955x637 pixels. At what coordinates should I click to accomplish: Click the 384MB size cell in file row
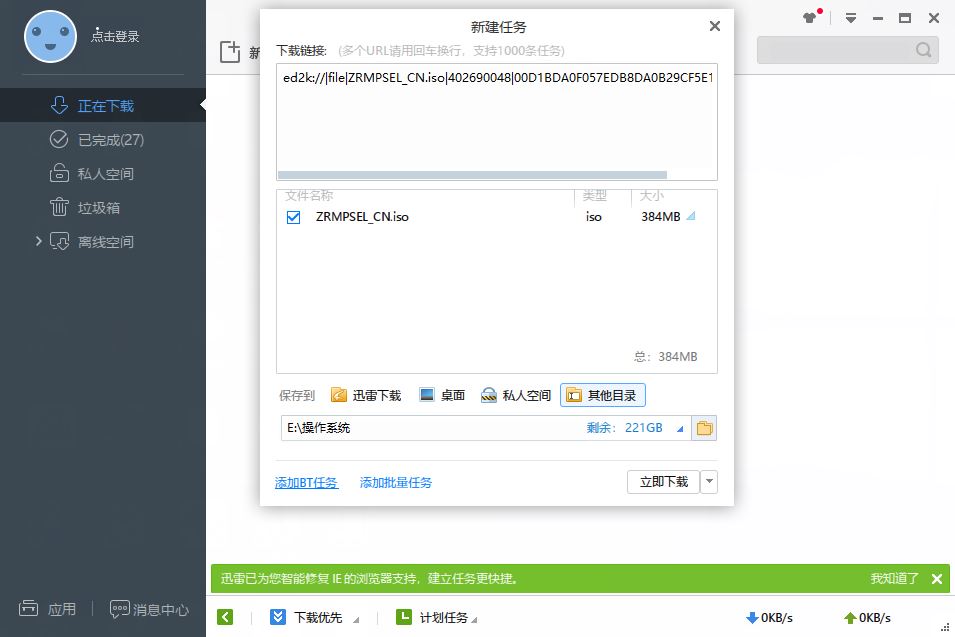(661, 217)
